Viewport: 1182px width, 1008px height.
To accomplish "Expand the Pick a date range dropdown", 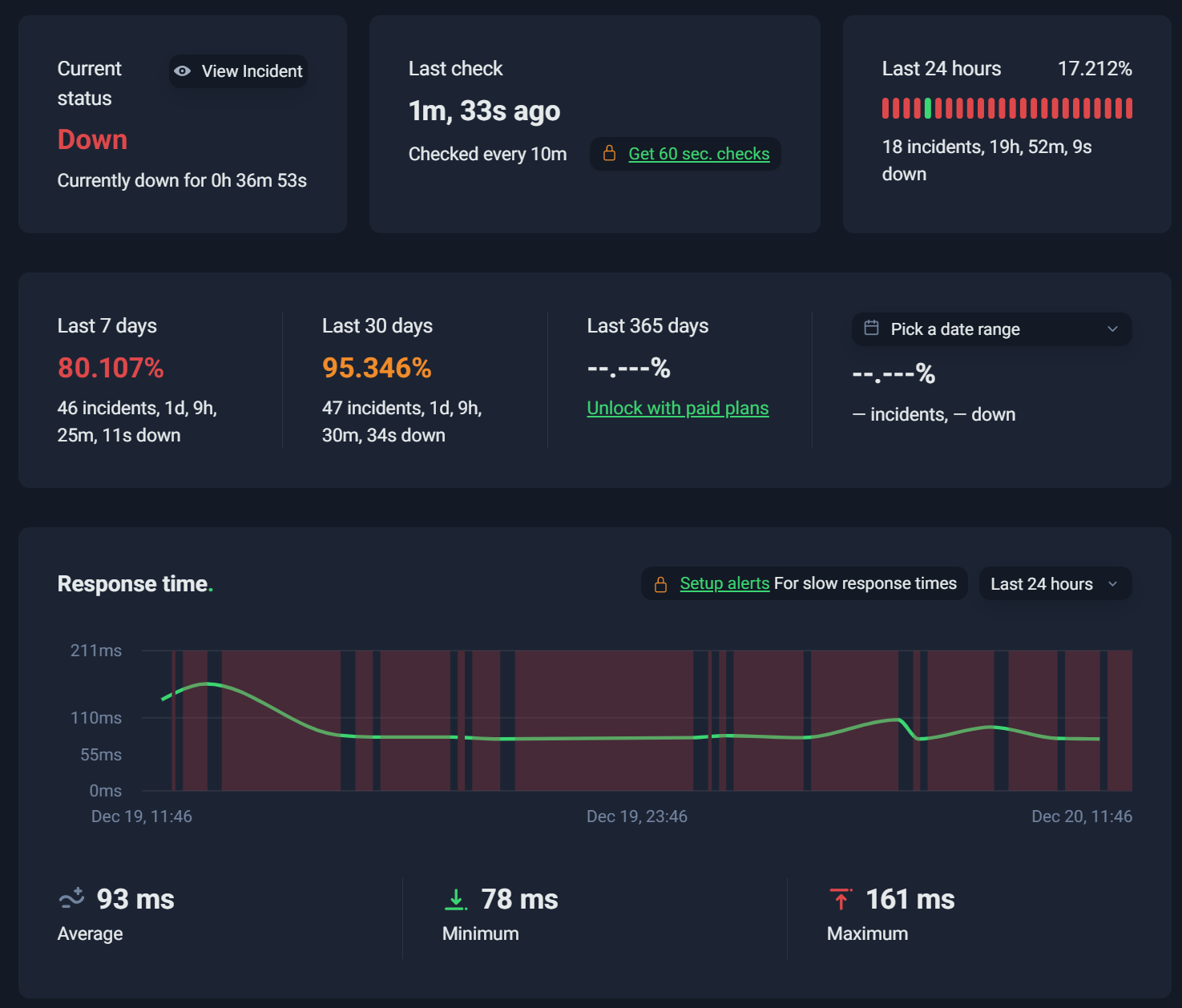I will click(991, 329).
